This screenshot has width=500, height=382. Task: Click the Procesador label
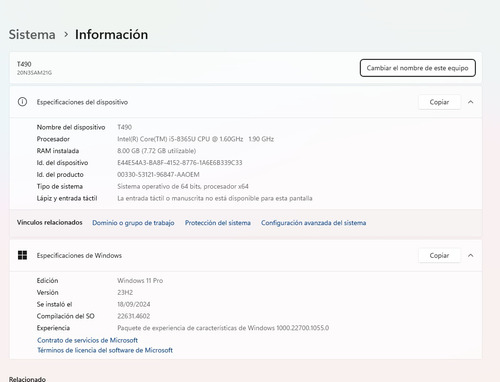coord(53,139)
